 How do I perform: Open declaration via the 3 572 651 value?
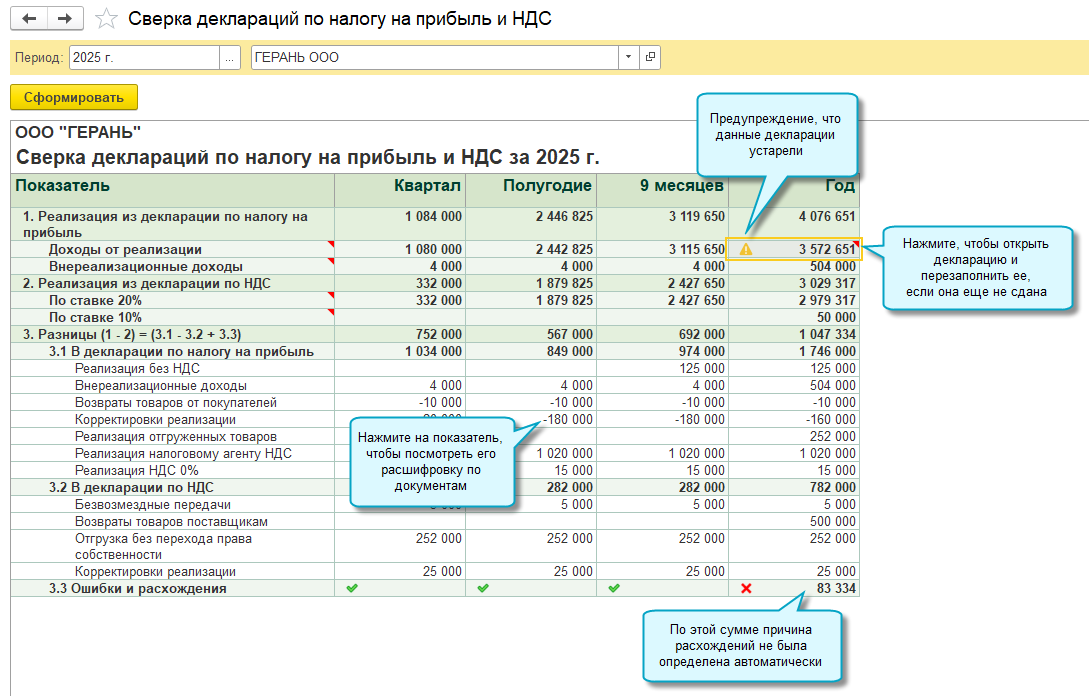tap(824, 250)
